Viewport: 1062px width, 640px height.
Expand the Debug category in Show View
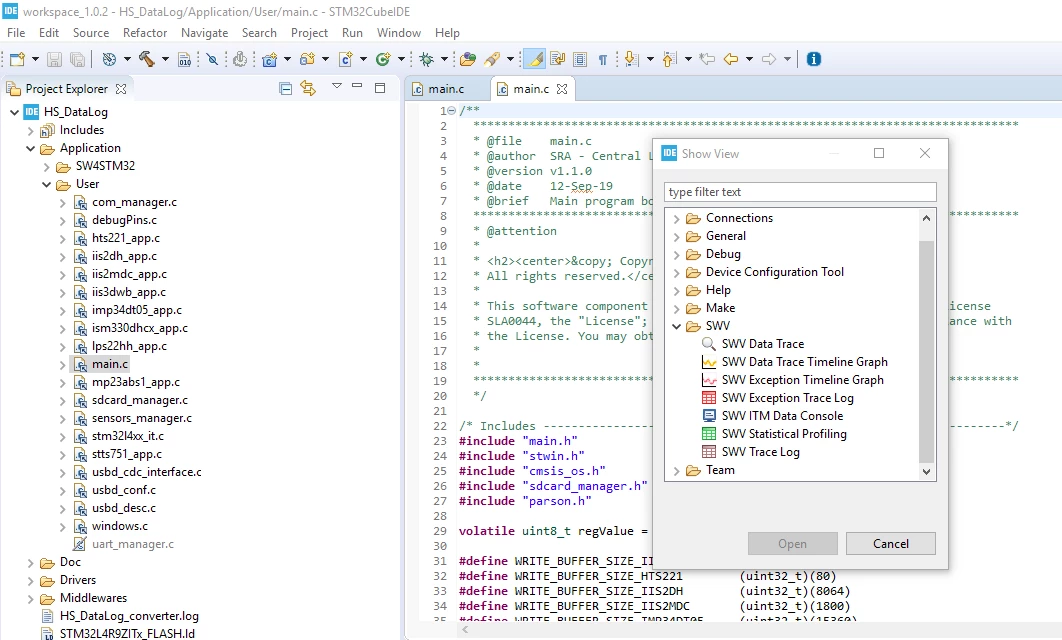click(676, 255)
